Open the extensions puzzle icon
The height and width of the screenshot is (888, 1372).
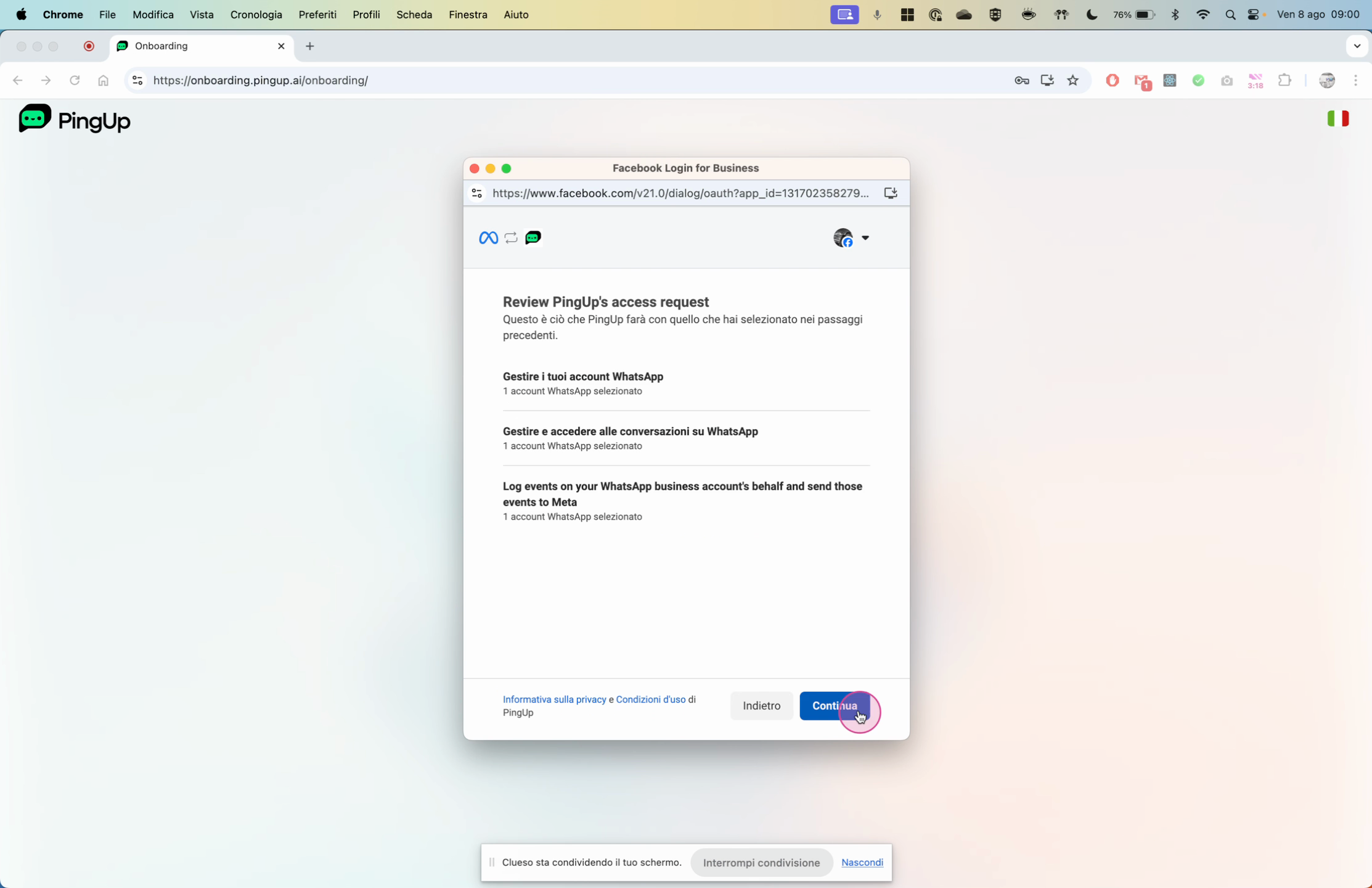click(1284, 81)
